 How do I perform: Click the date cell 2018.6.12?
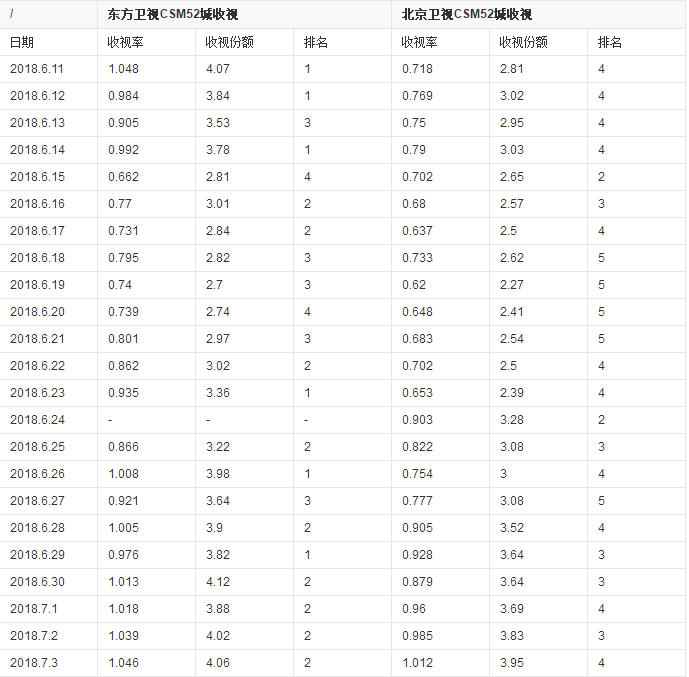click(37, 96)
